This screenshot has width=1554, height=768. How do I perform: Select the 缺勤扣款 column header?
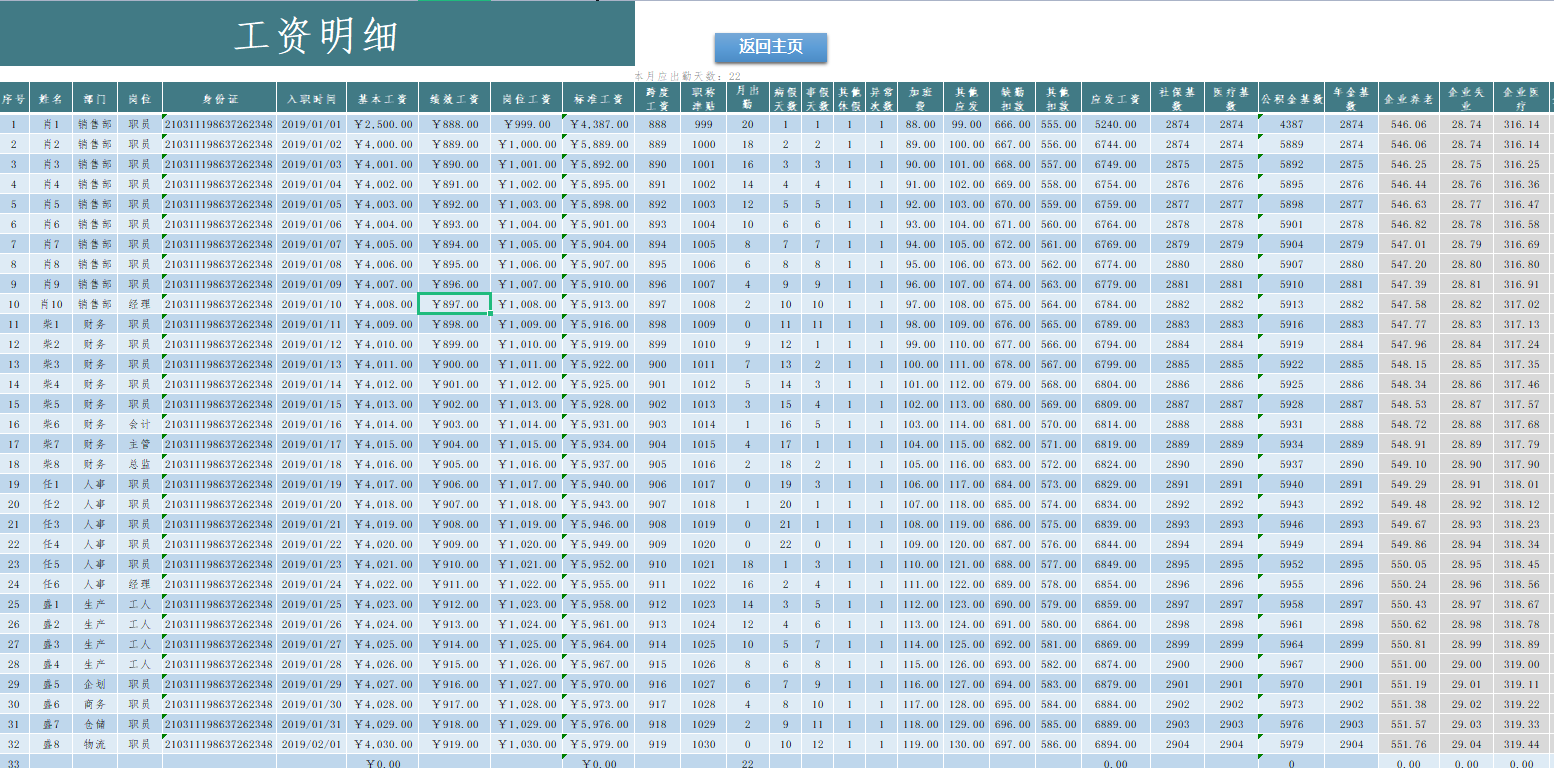pos(1012,99)
